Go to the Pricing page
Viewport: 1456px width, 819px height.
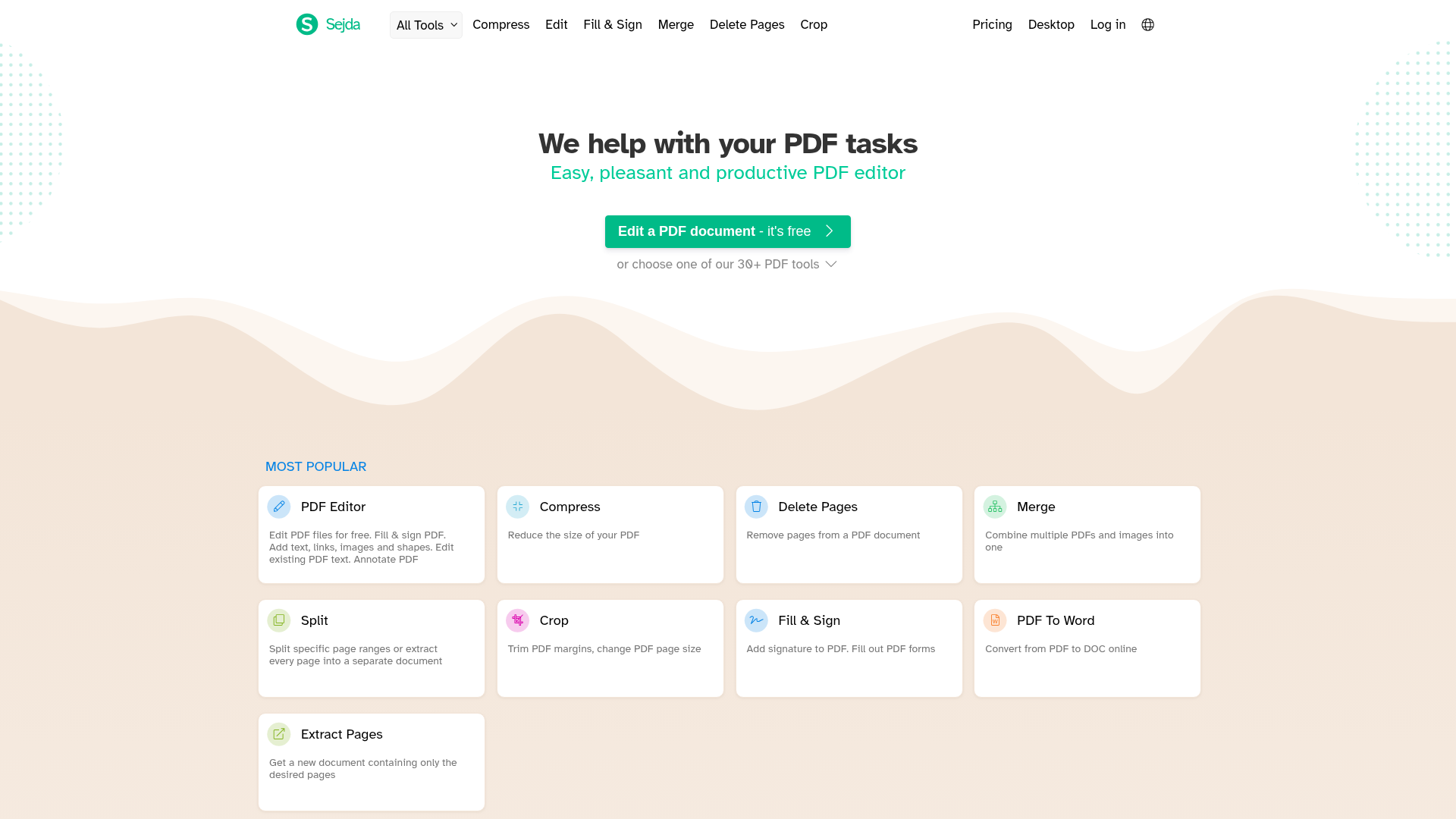992,25
